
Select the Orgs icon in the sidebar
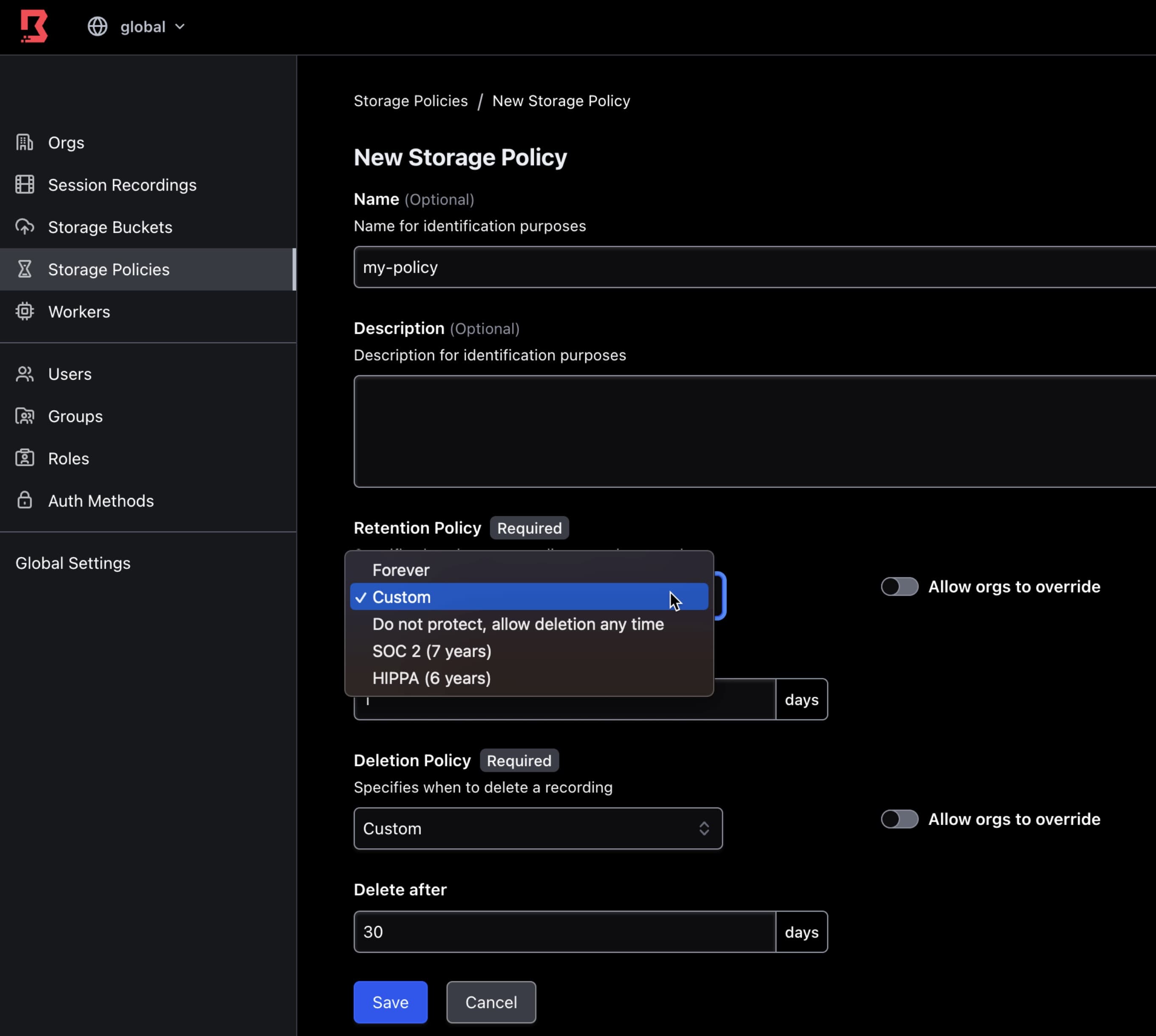[24, 142]
